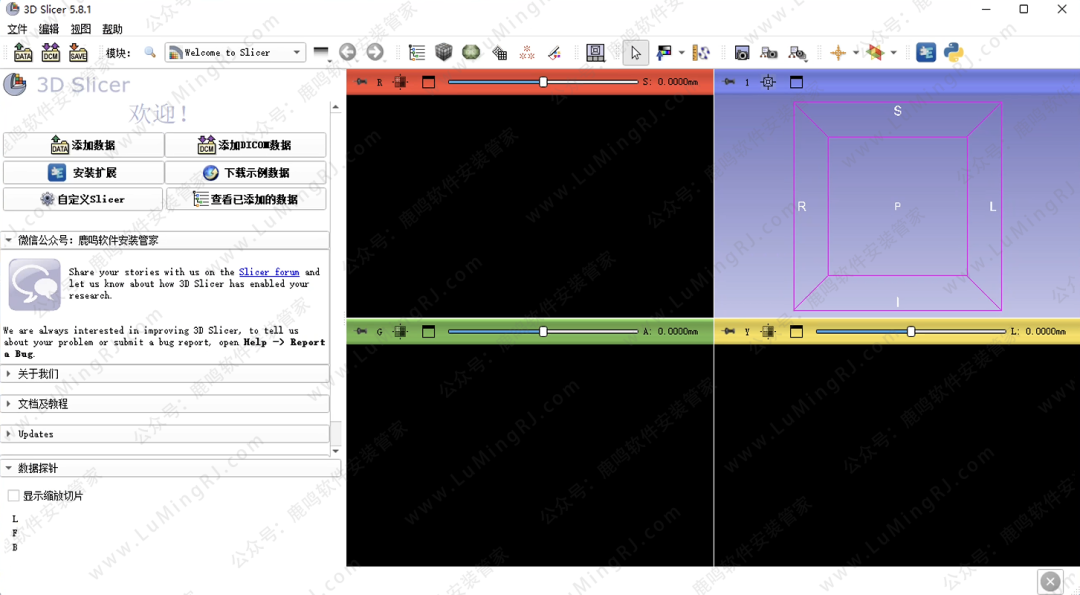The width and height of the screenshot is (1080, 595).
Task: Toggle the crosshair tool
Action: (x=838, y=52)
